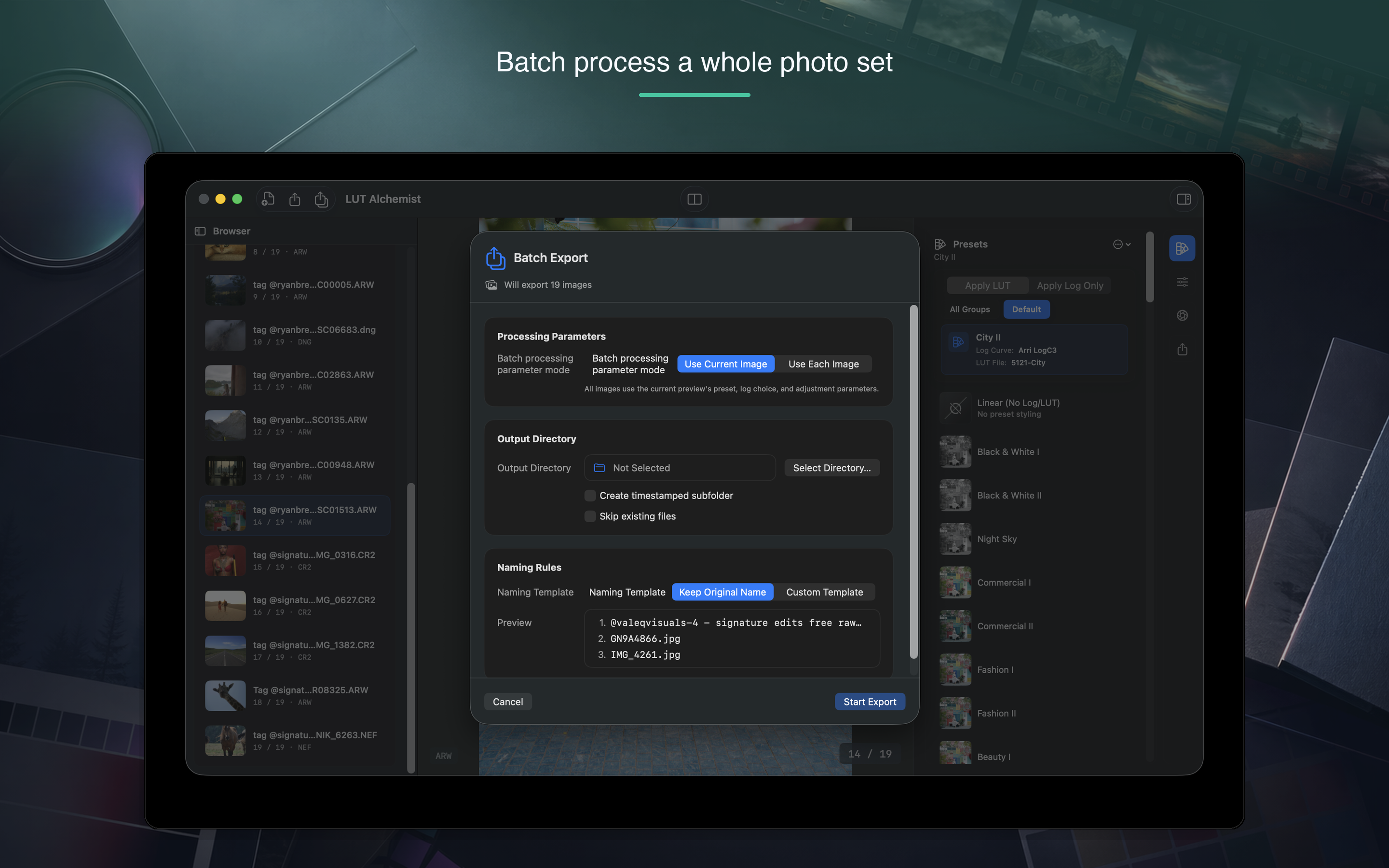The height and width of the screenshot is (868, 1389).
Task: Show All Groups of presets
Action: pyautogui.click(x=969, y=310)
